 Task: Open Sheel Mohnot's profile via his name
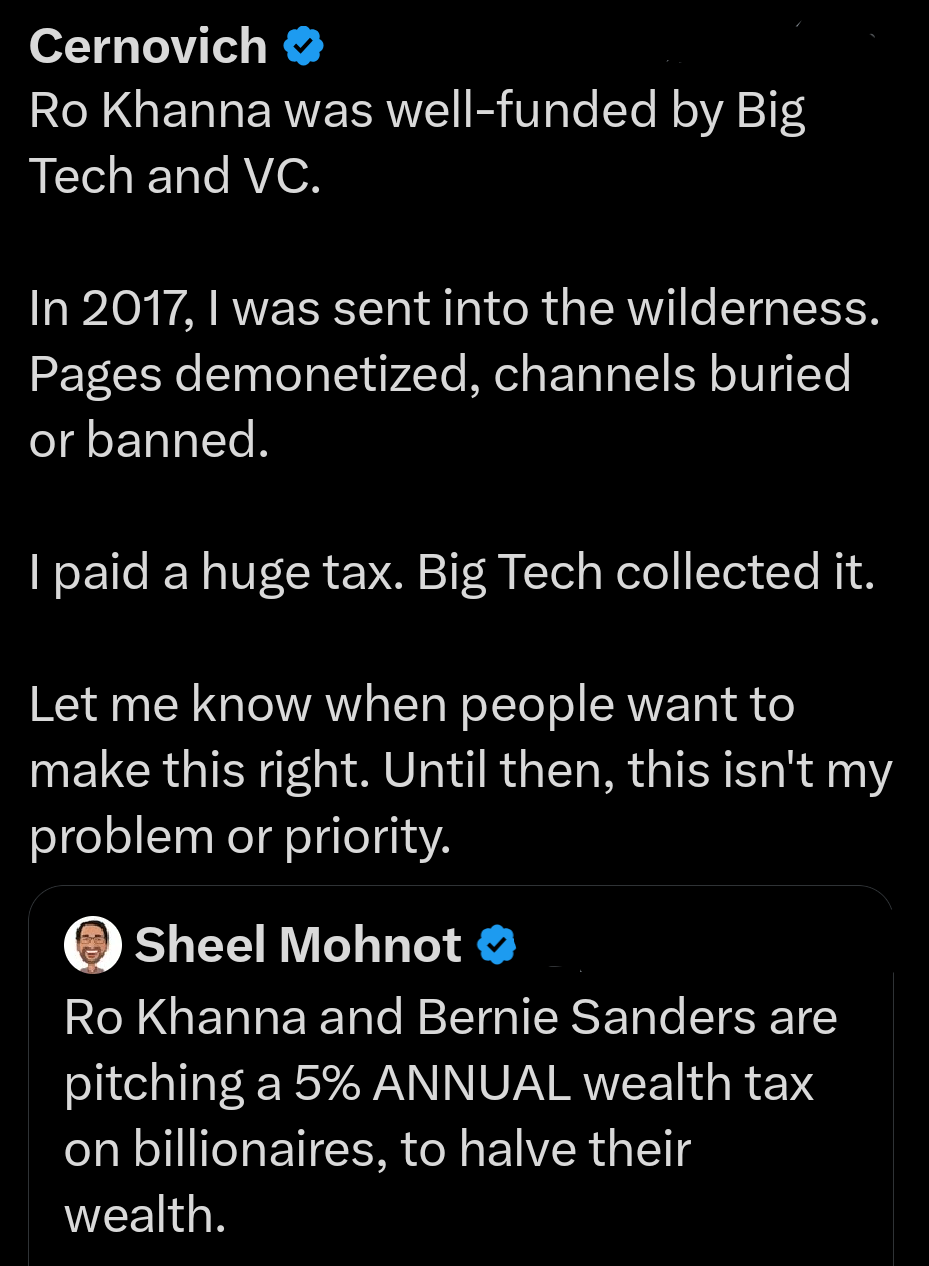(x=297, y=944)
